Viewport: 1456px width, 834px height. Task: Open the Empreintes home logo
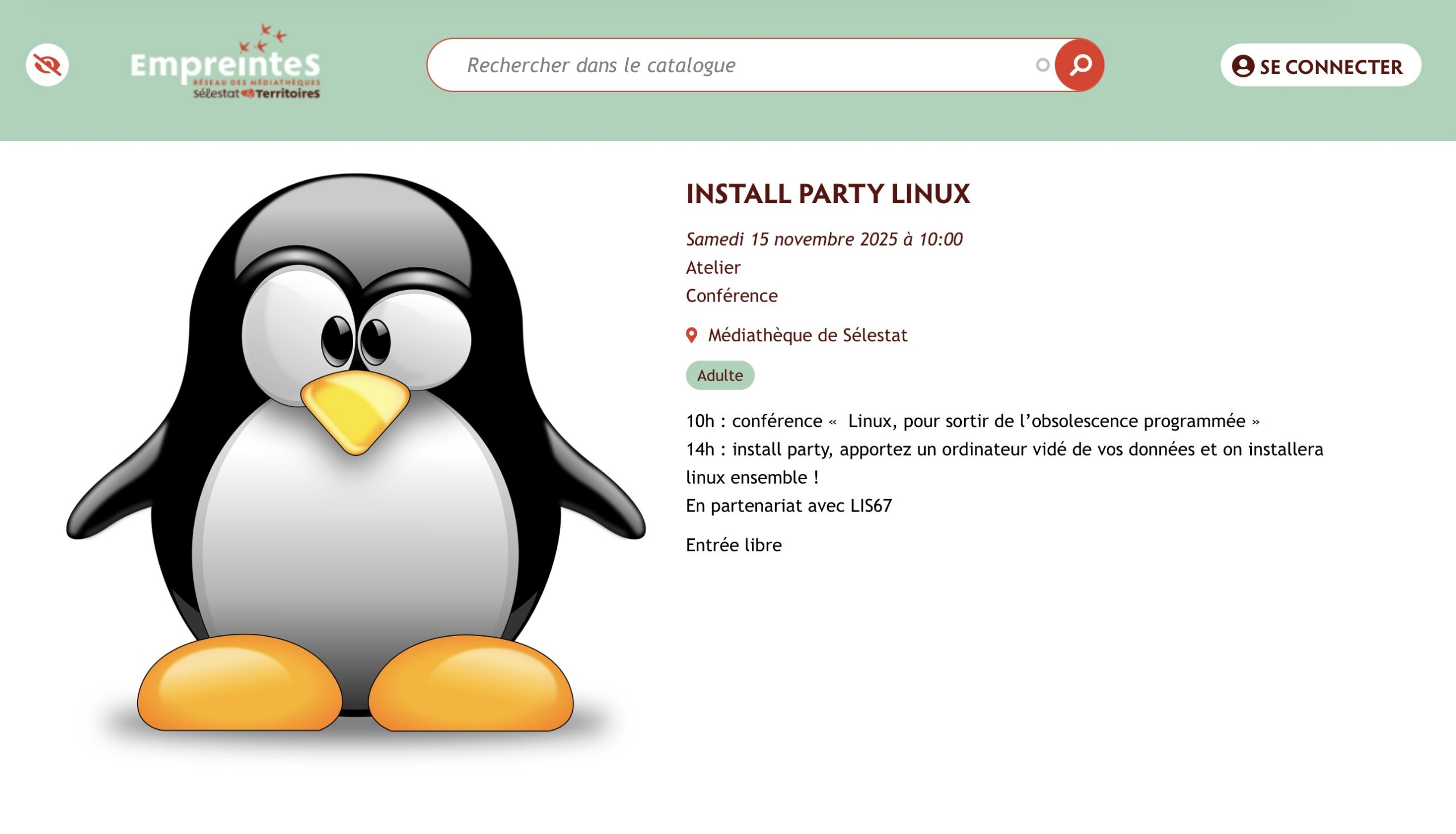coord(225,65)
